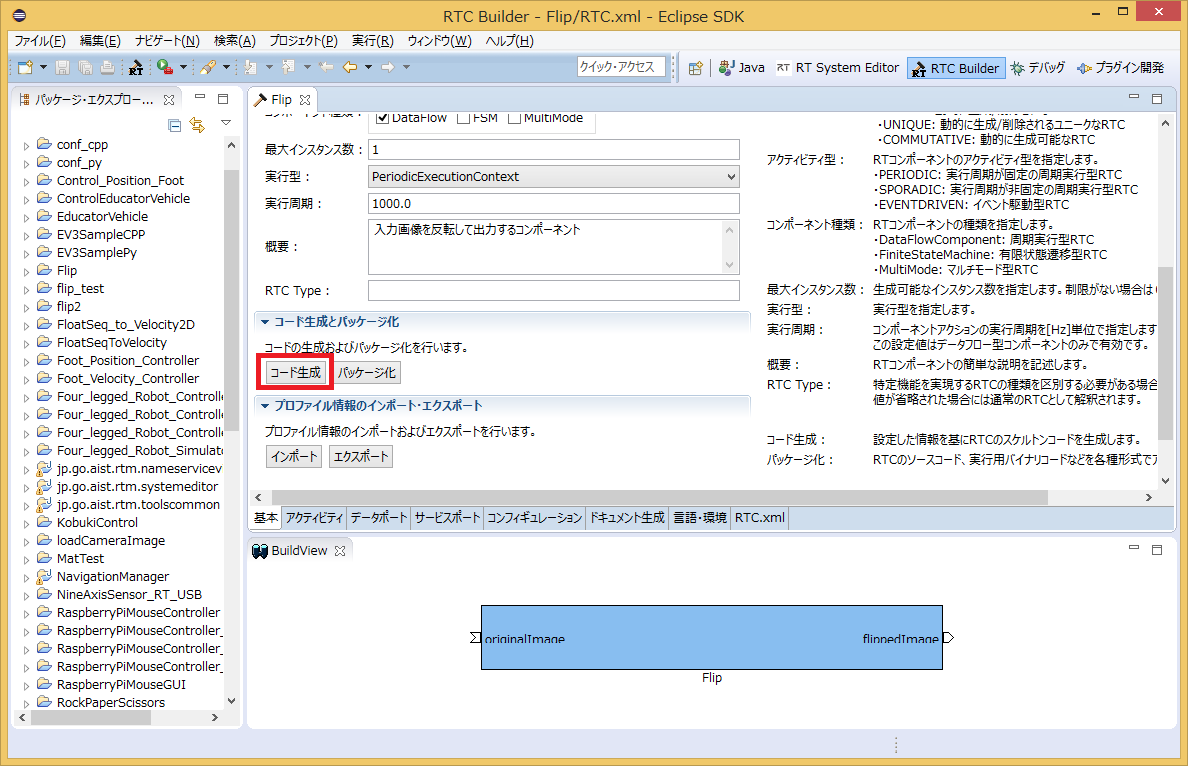The height and width of the screenshot is (766, 1188).
Task: Click the Previous Annotation toolbar icon
Action: [x=288, y=67]
